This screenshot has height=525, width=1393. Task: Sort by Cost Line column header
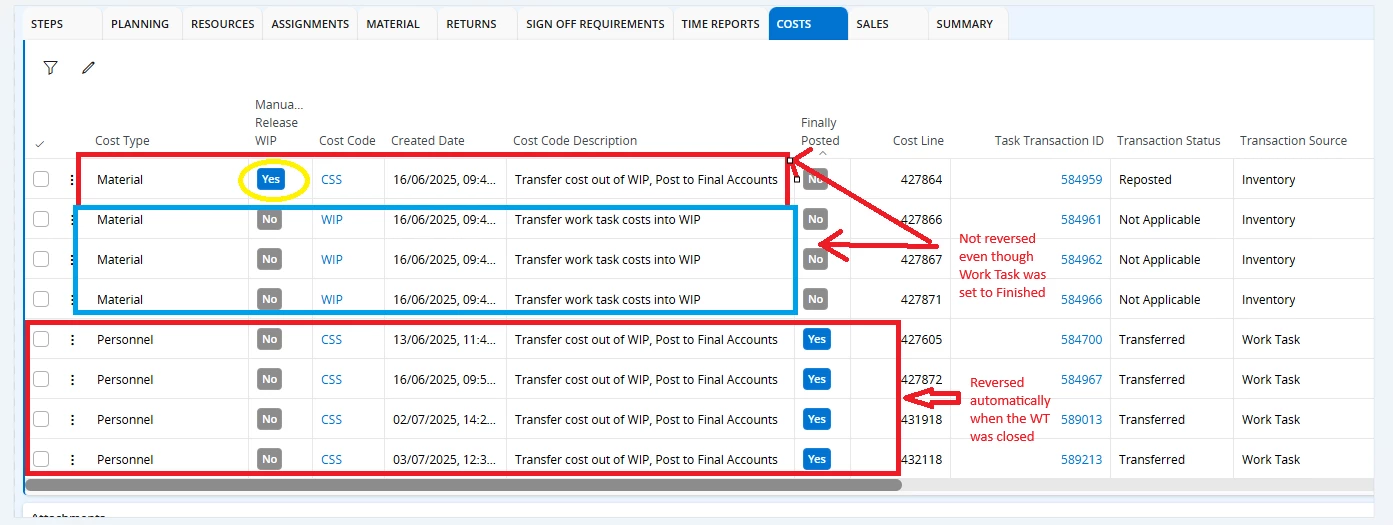[918, 141]
